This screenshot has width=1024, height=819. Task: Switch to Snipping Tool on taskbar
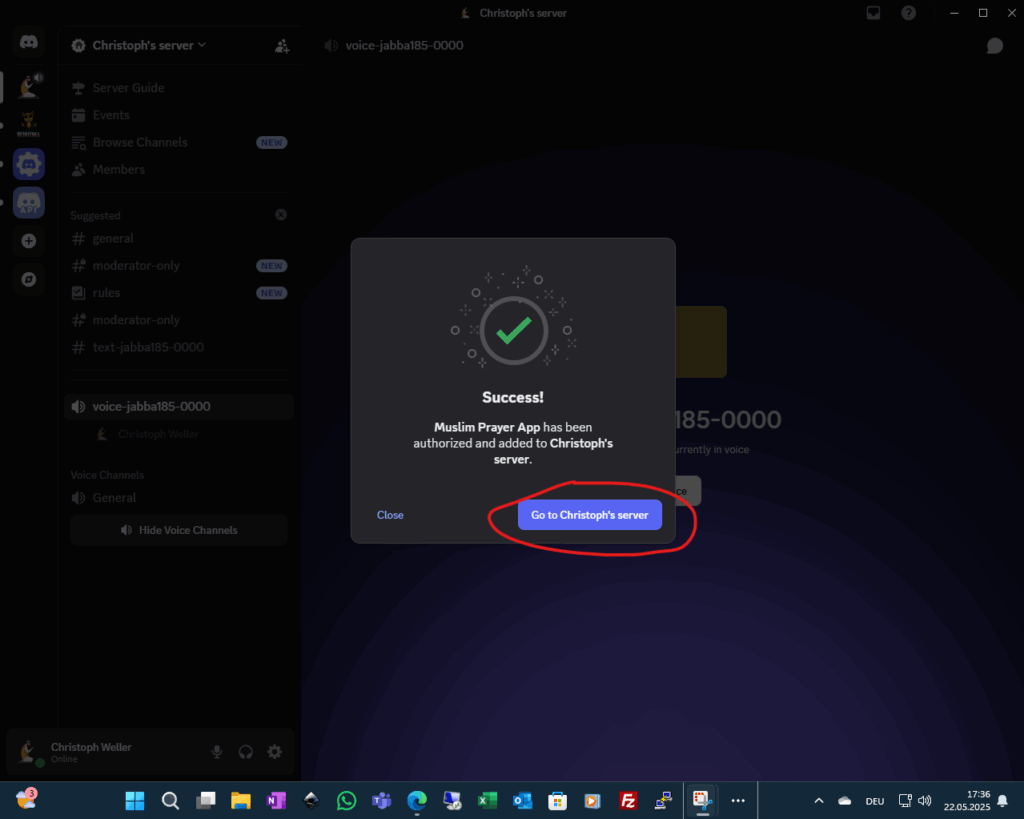(702, 801)
